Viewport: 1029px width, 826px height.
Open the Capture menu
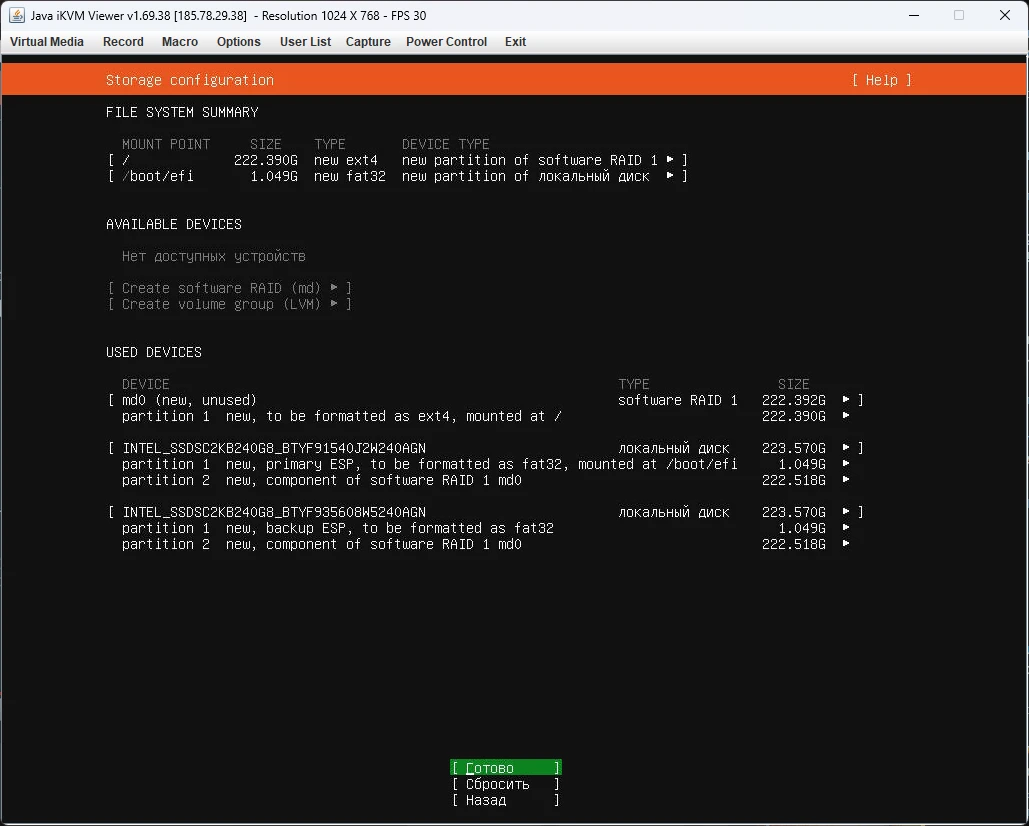tap(368, 42)
